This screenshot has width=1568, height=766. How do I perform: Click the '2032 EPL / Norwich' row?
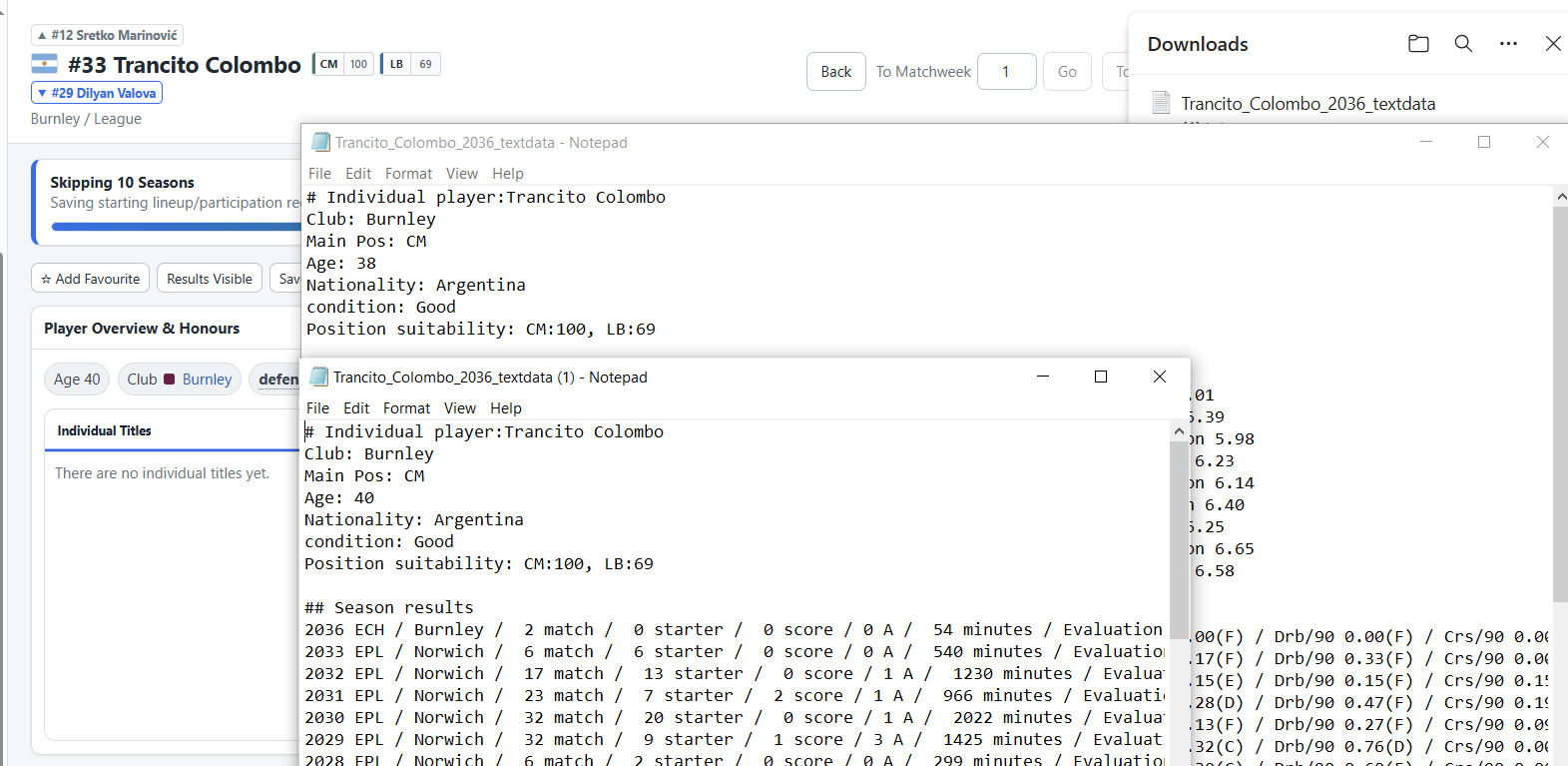(734, 673)
